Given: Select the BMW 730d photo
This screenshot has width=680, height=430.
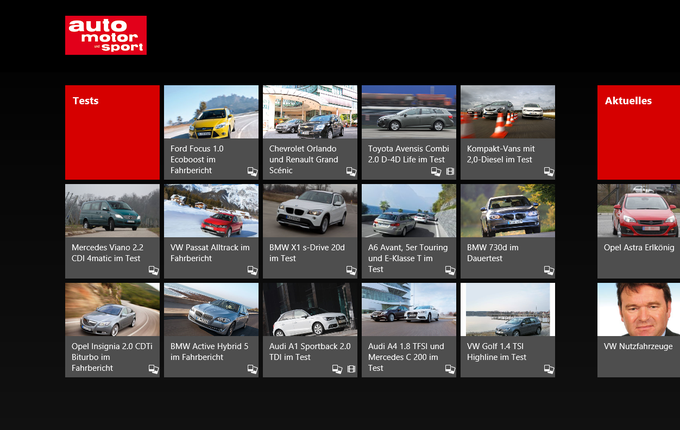Looking at the screenshot, I should point(508,211).
